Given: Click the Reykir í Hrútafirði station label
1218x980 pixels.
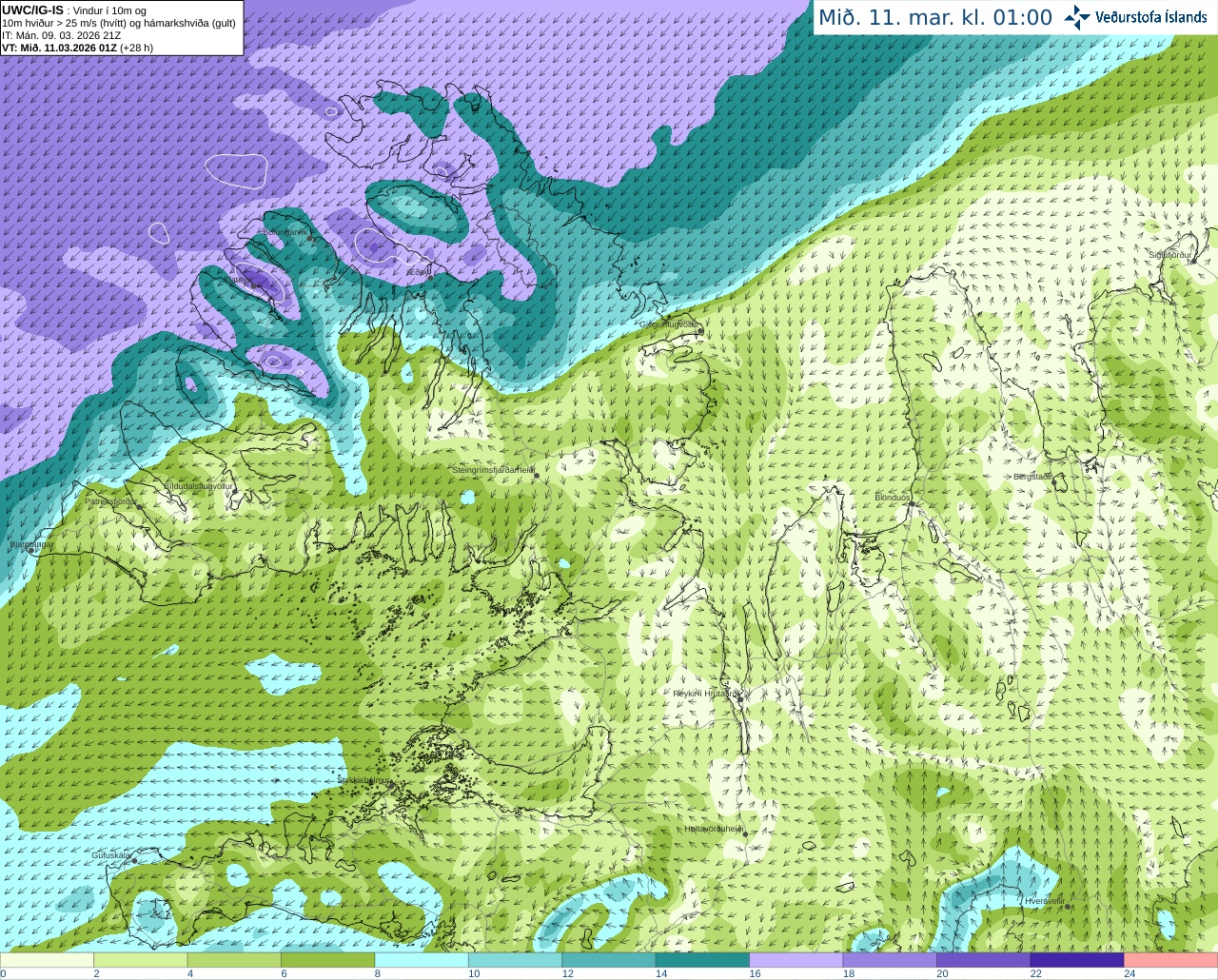Looking at the screenshot, I should pyautogui.click(x=704, y=694).
